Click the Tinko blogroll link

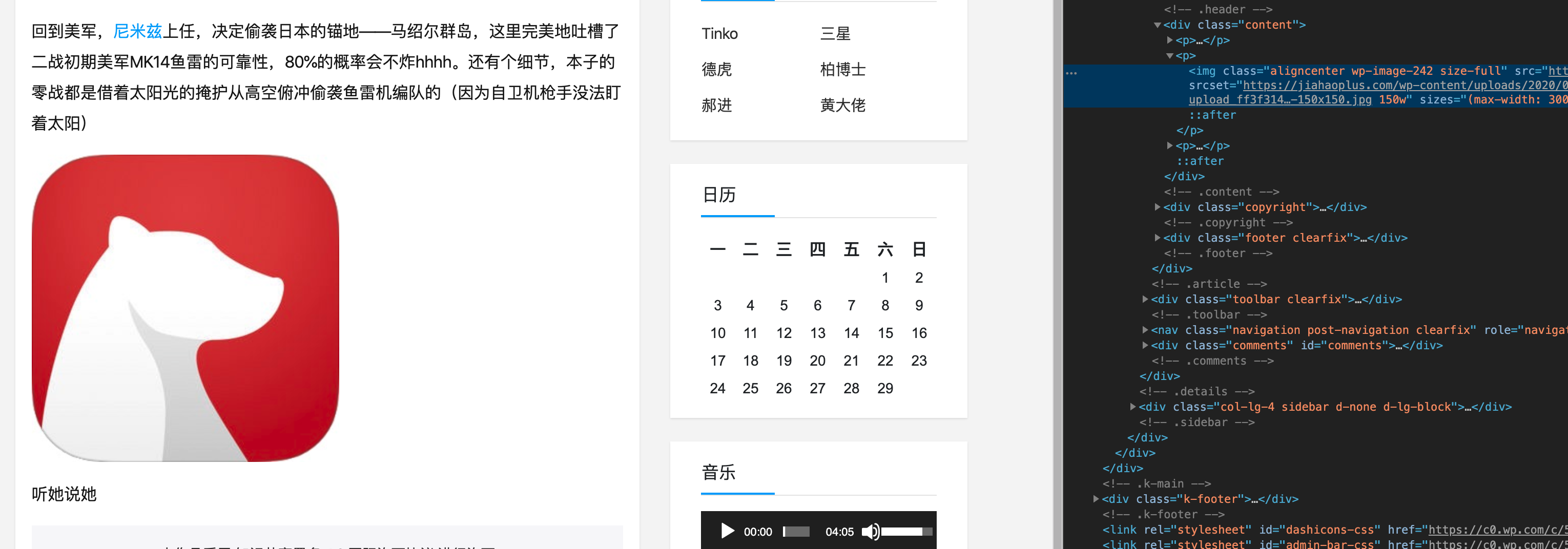pos(719,33)
